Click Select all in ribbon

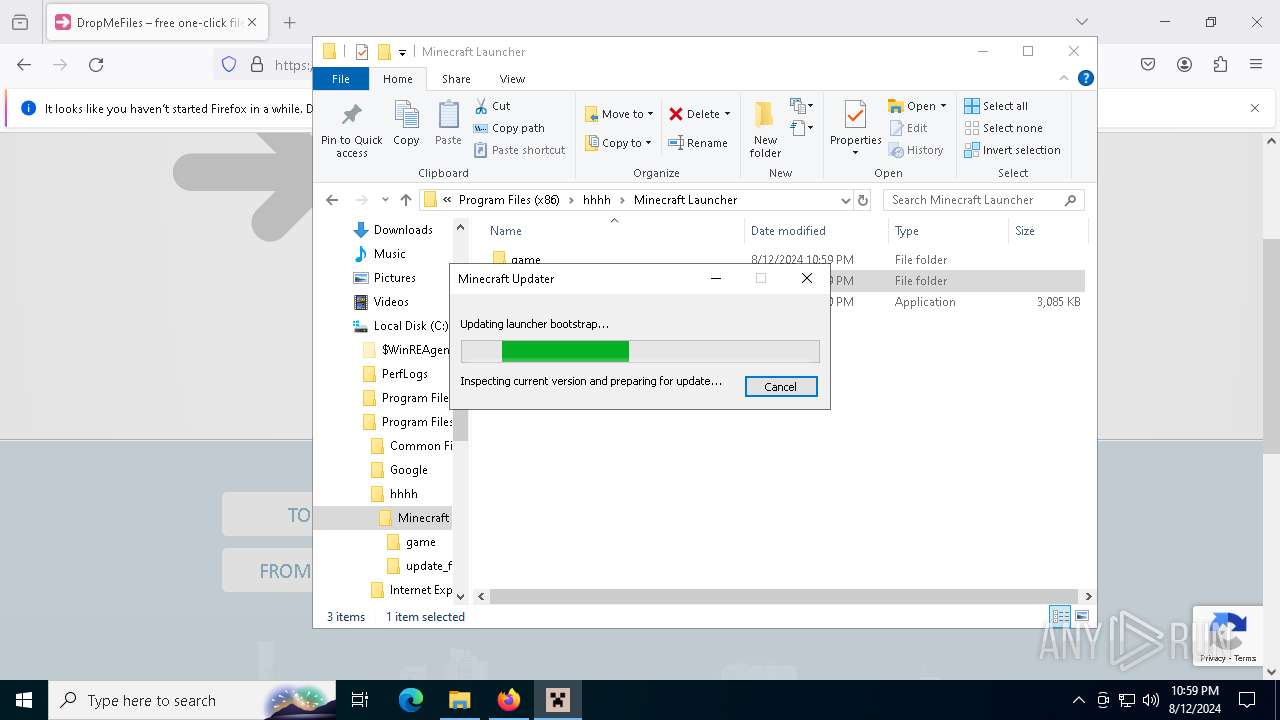[996, 106]
